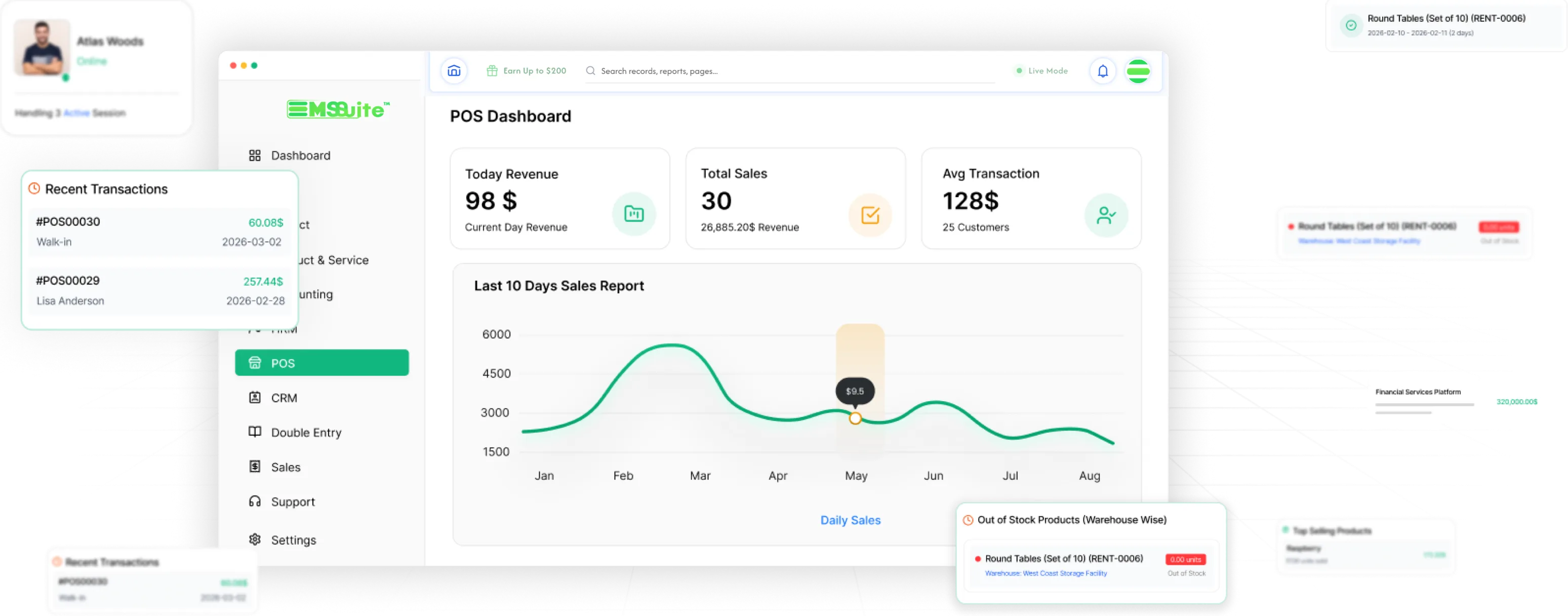Click the EMSuite logo

click(338, 109)
